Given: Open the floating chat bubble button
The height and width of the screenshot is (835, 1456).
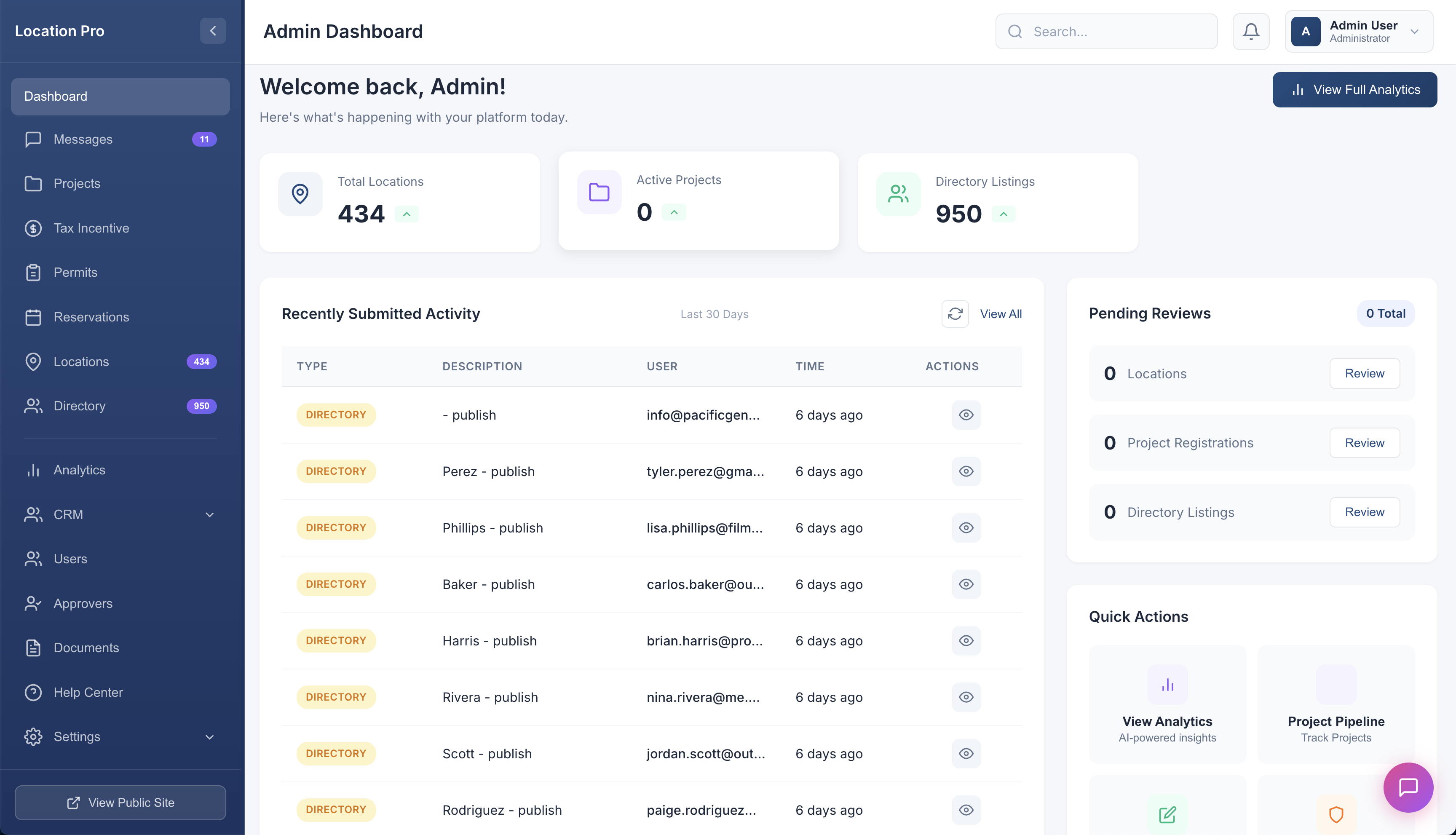Looking at the screenshot, I should pos(1408,787).
